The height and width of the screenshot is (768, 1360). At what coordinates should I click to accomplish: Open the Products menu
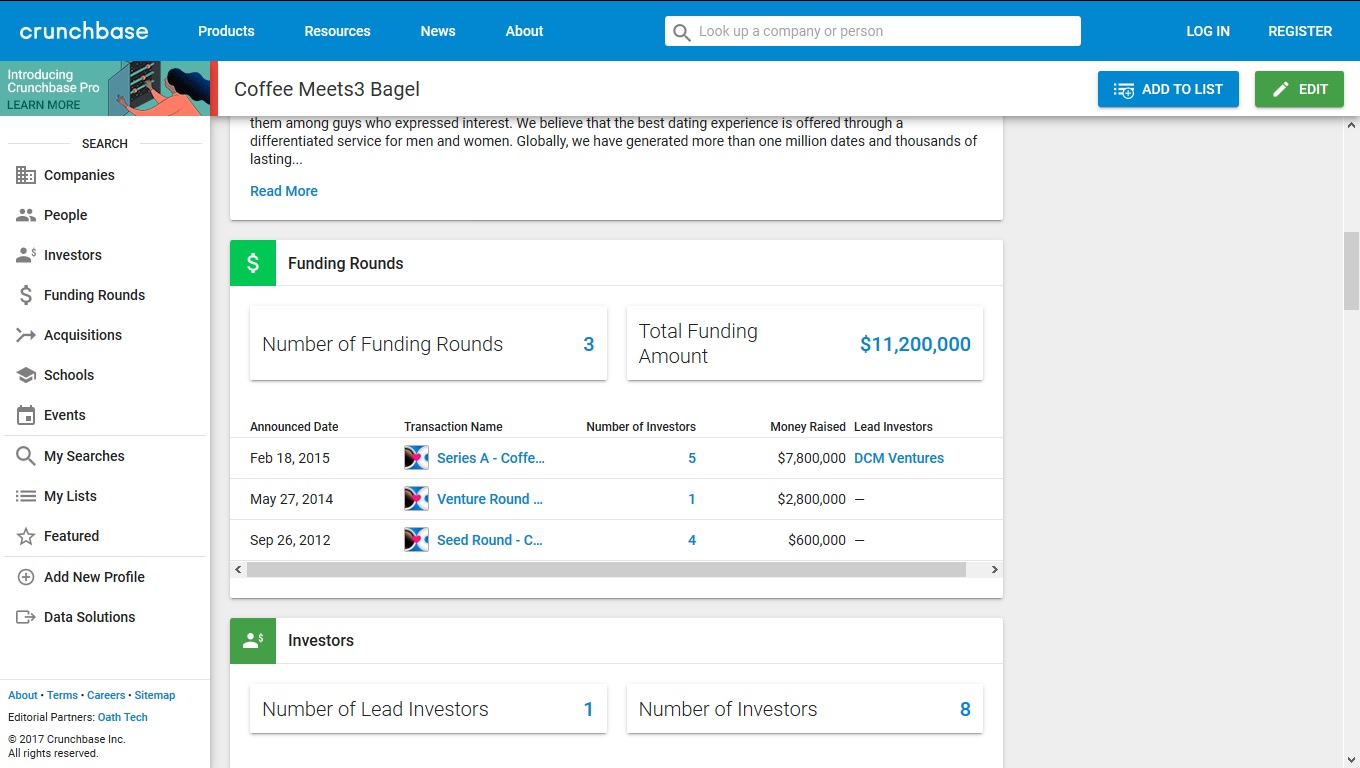pyautogui.click(x=226, y=31)
